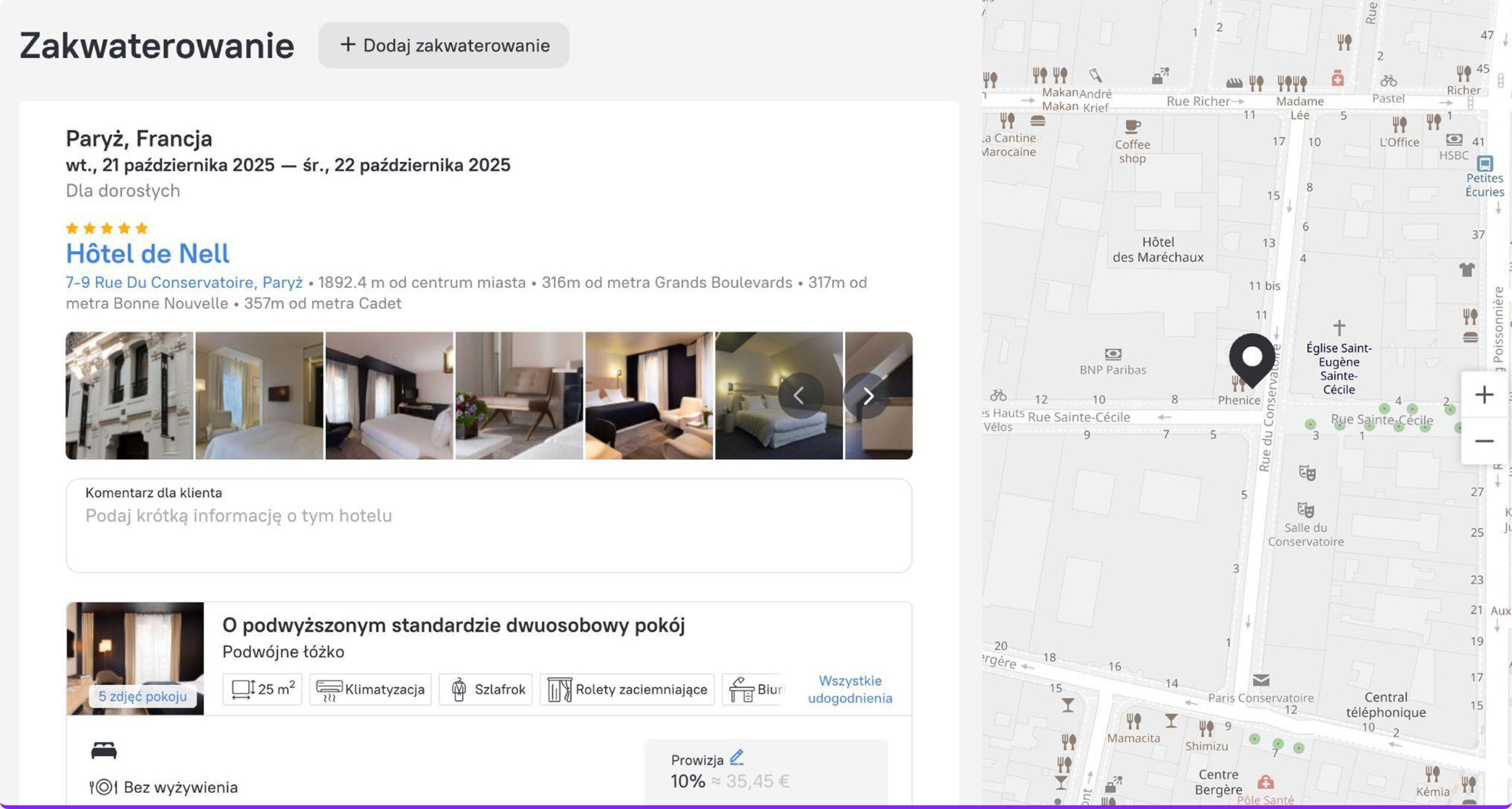Expand Wszystkie udogodnienia amenities list
Screen dimensions: 1512x809
(x=849, y=689)
